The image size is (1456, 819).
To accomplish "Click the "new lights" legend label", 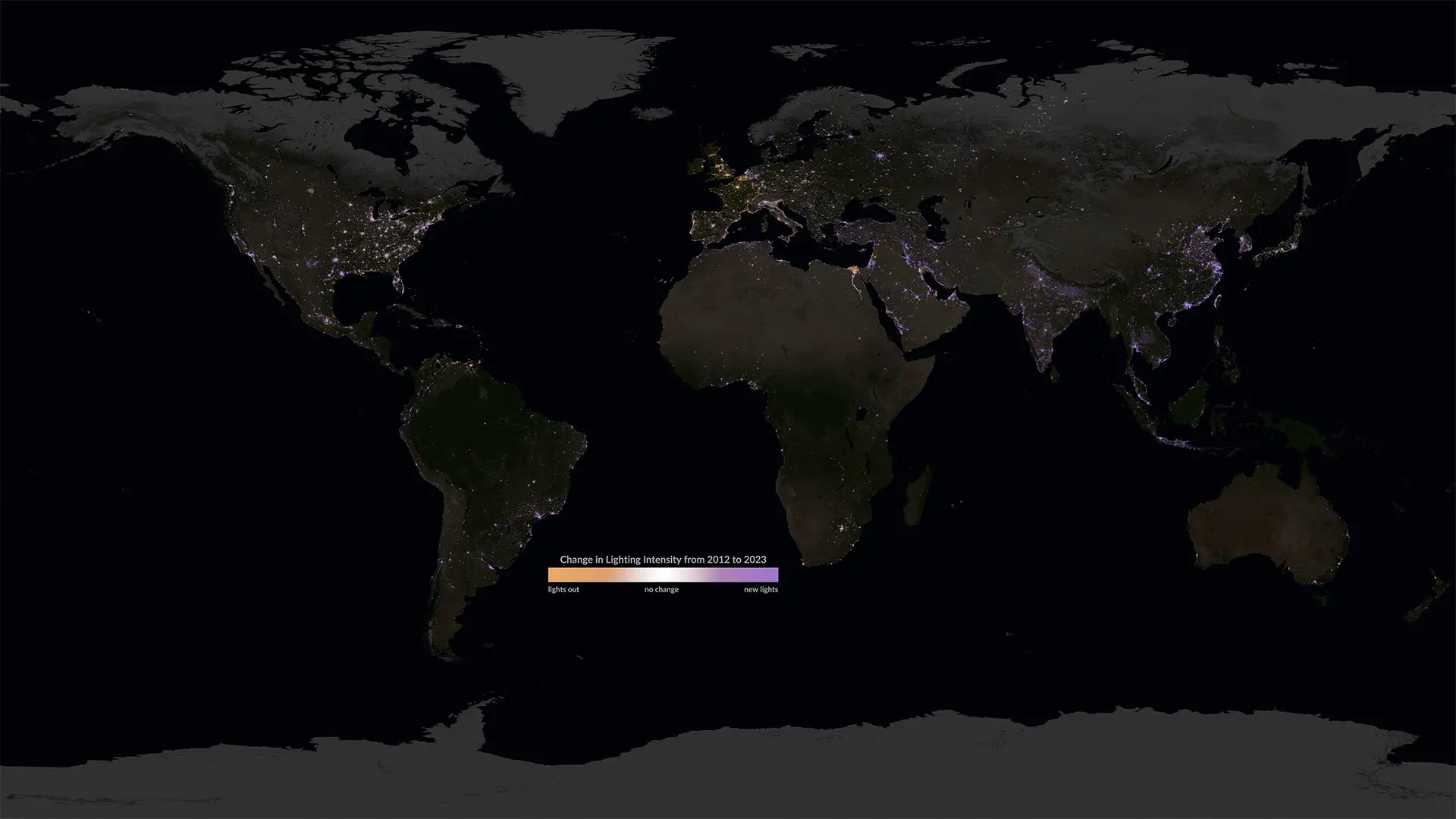I will (x=761, y=589).
